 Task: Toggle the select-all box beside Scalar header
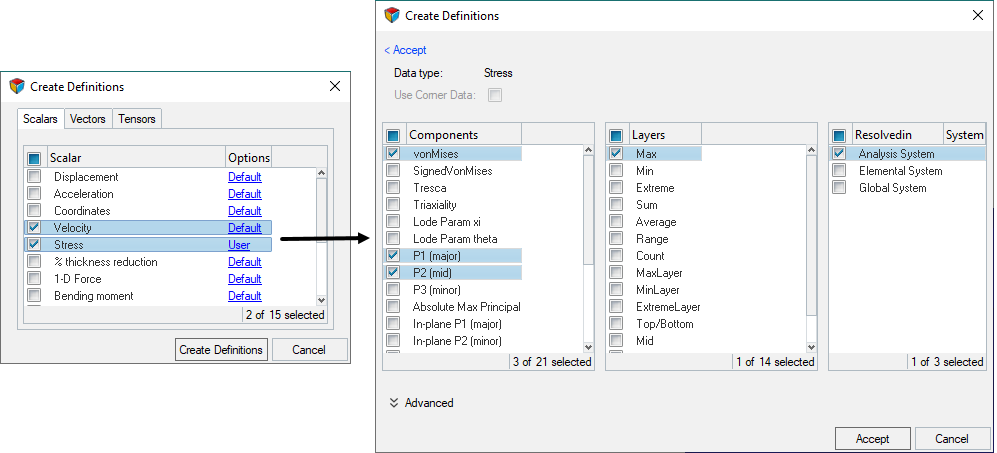34,158
